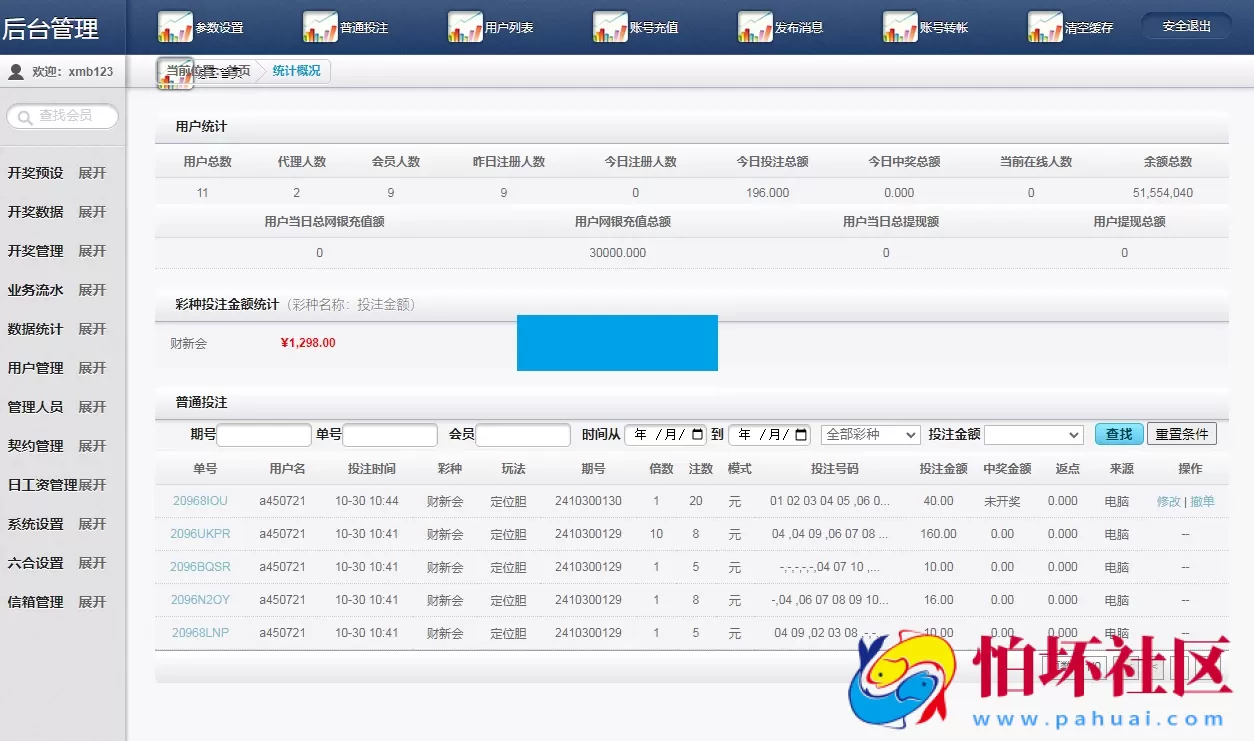Open 参数设置 via its toolbar icon

pos(174,25)
